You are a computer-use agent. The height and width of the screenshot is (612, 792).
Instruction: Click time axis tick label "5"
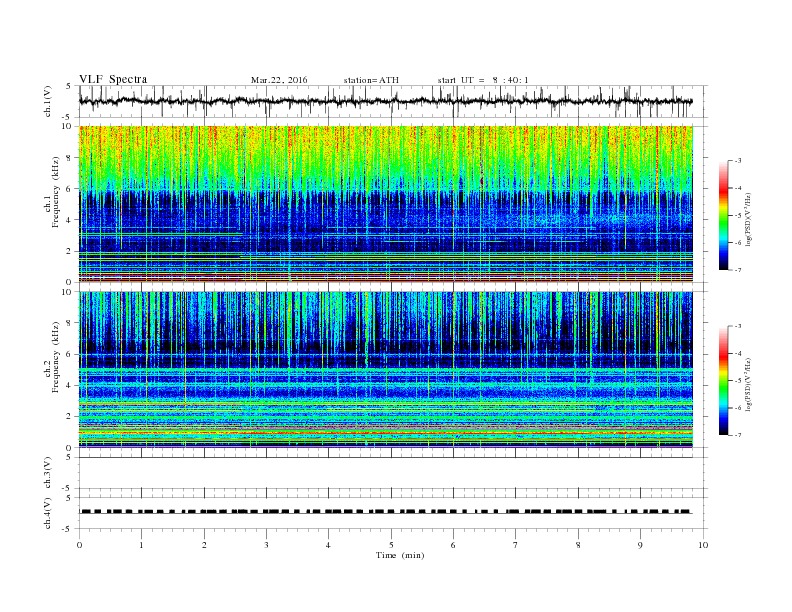click(391, 545)
